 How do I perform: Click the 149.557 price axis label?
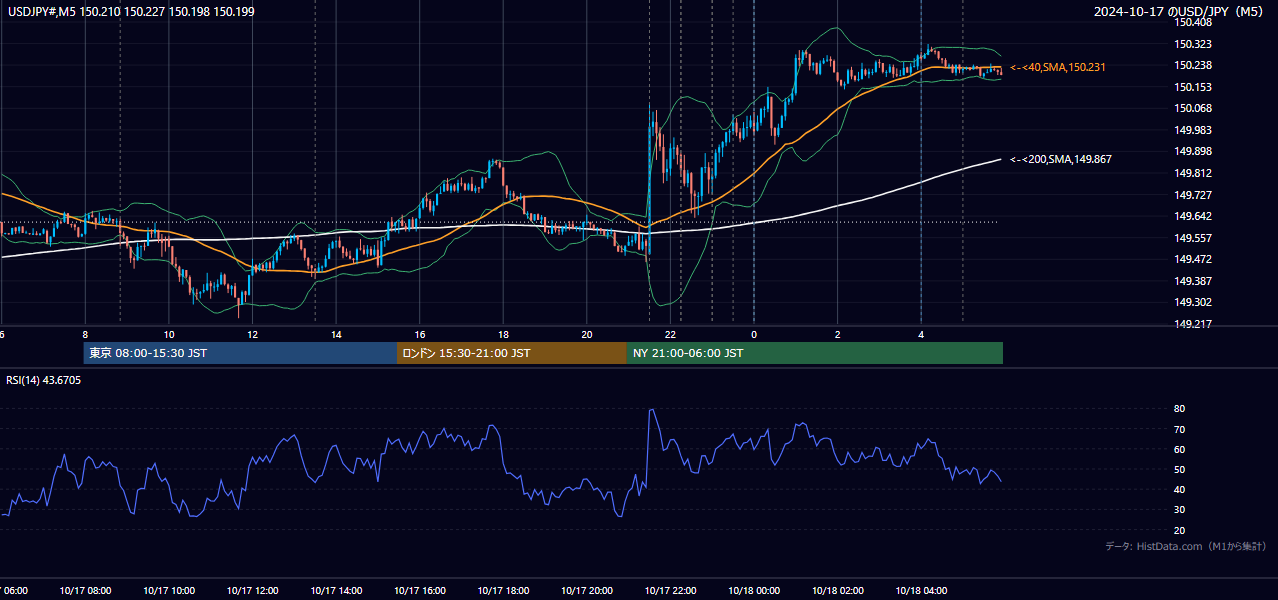(x=1194, y=238)
